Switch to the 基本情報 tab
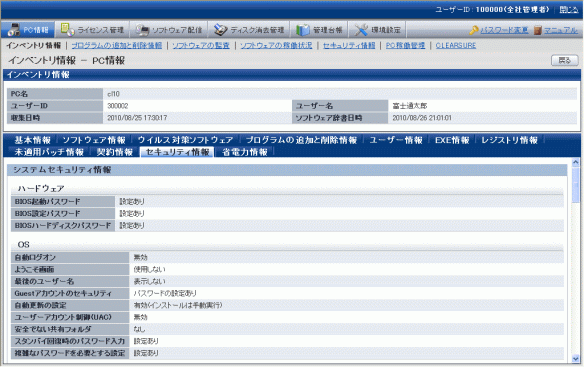The height and width of the screenshot is (367, 584). coord(32,140)
